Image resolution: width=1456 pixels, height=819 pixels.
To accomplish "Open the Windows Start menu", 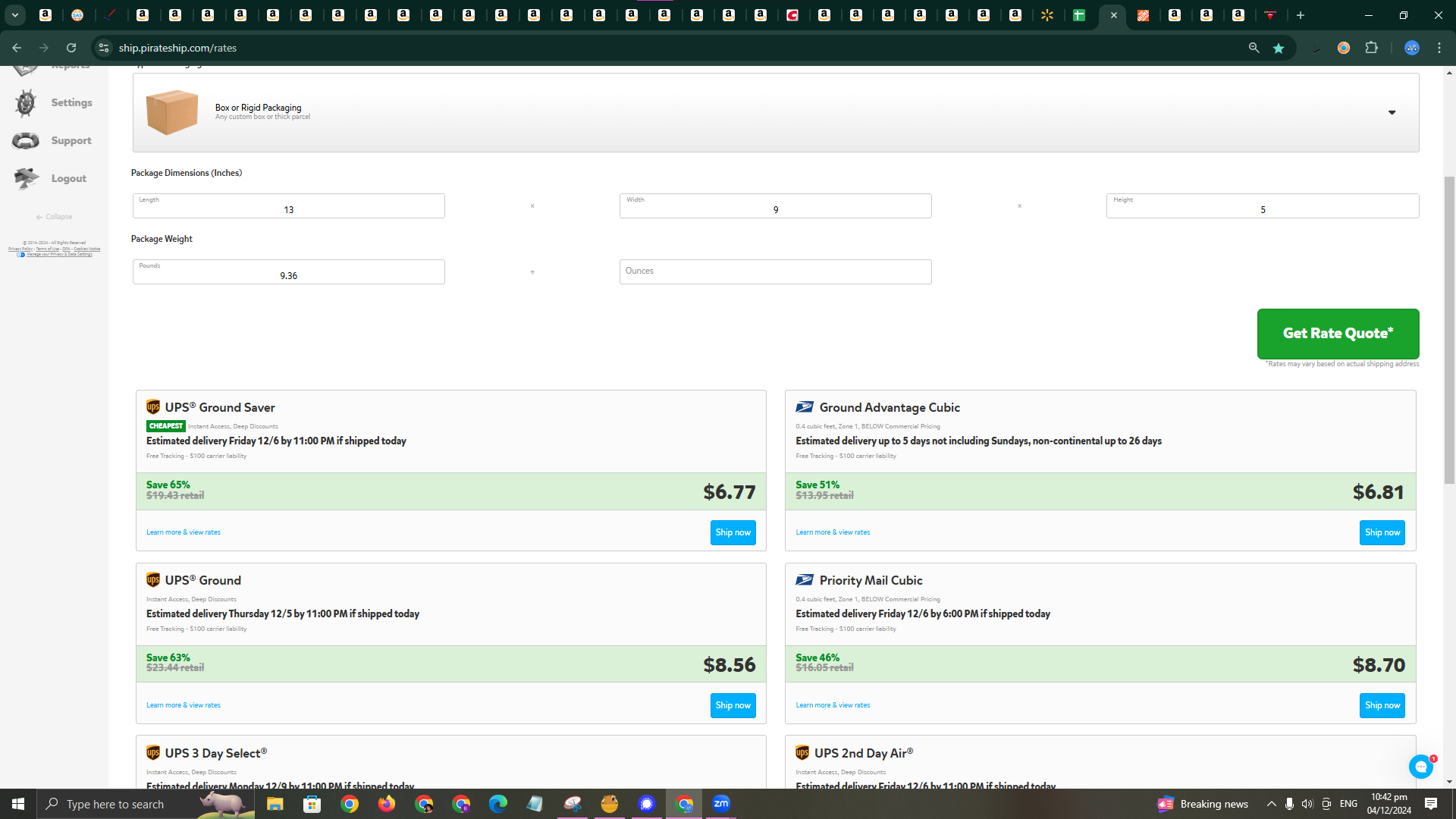I will click(x=18, y=804).
